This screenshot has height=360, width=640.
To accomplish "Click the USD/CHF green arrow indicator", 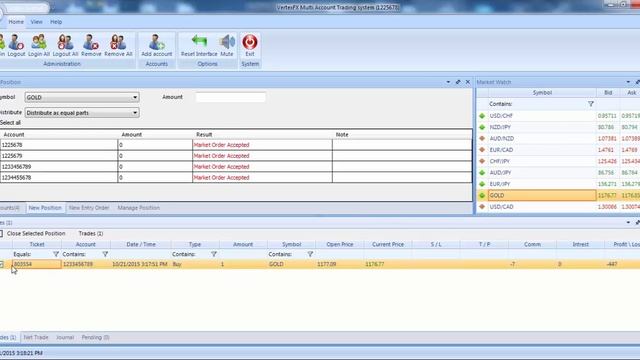I will (482, 116).
